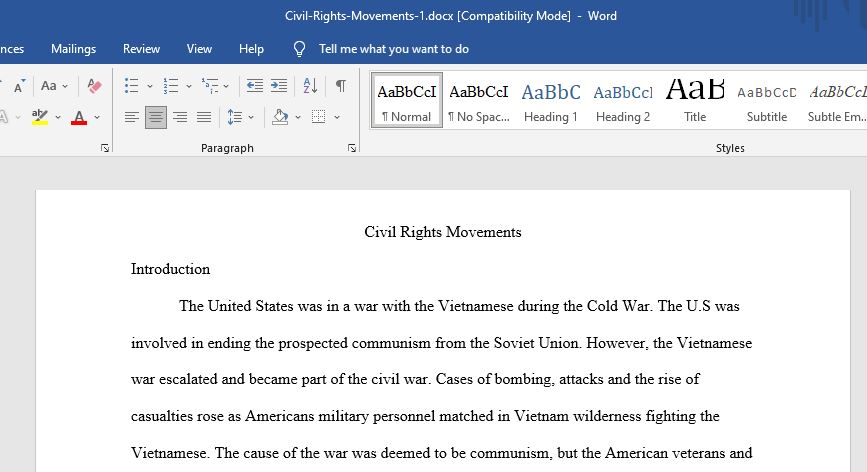Launch the Font settings dialog launcher
The height and width of the screenshot is (472, 867).
point(105,148)
